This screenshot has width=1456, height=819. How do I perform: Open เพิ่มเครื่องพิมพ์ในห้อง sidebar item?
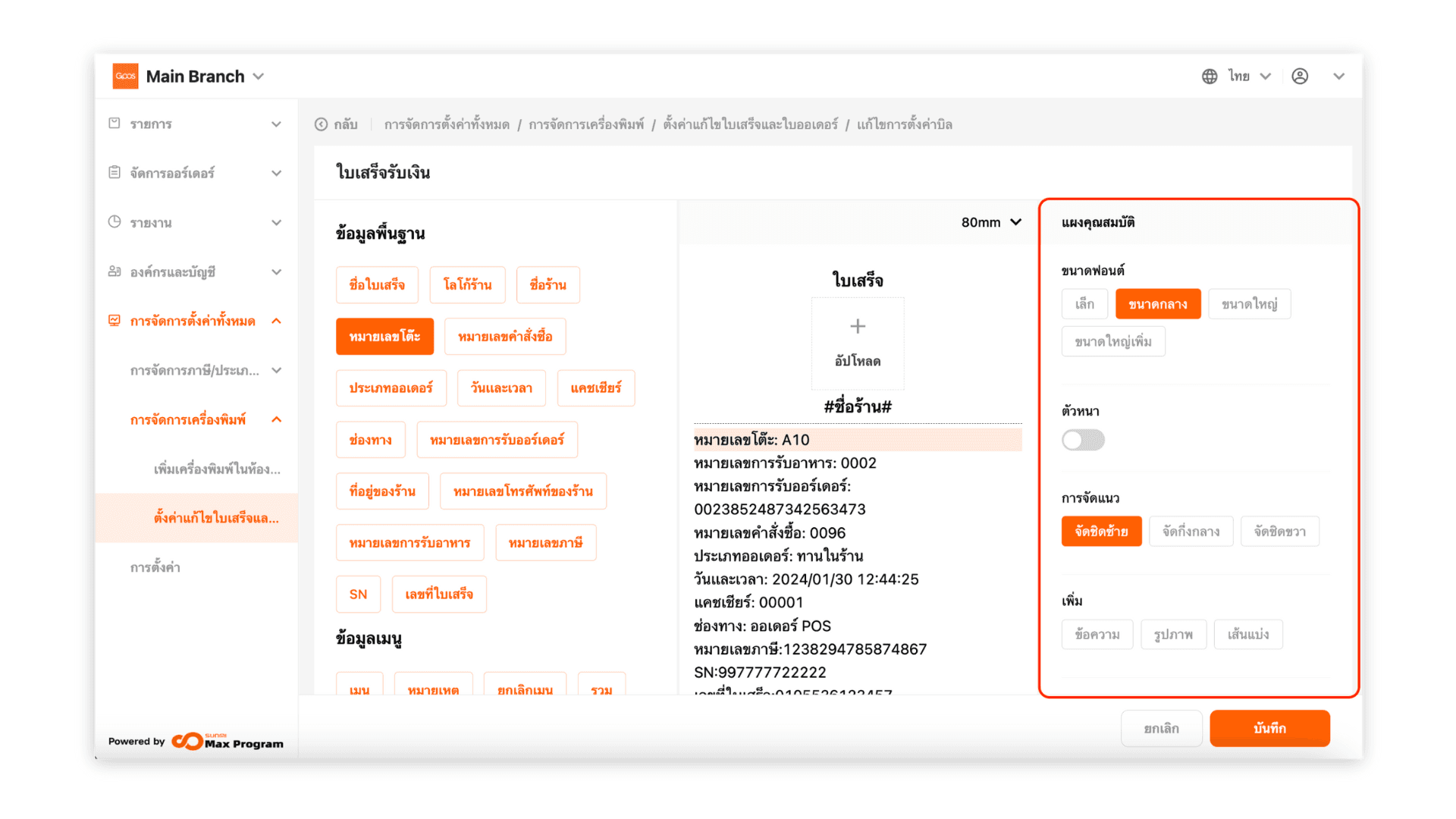[216, 469]
